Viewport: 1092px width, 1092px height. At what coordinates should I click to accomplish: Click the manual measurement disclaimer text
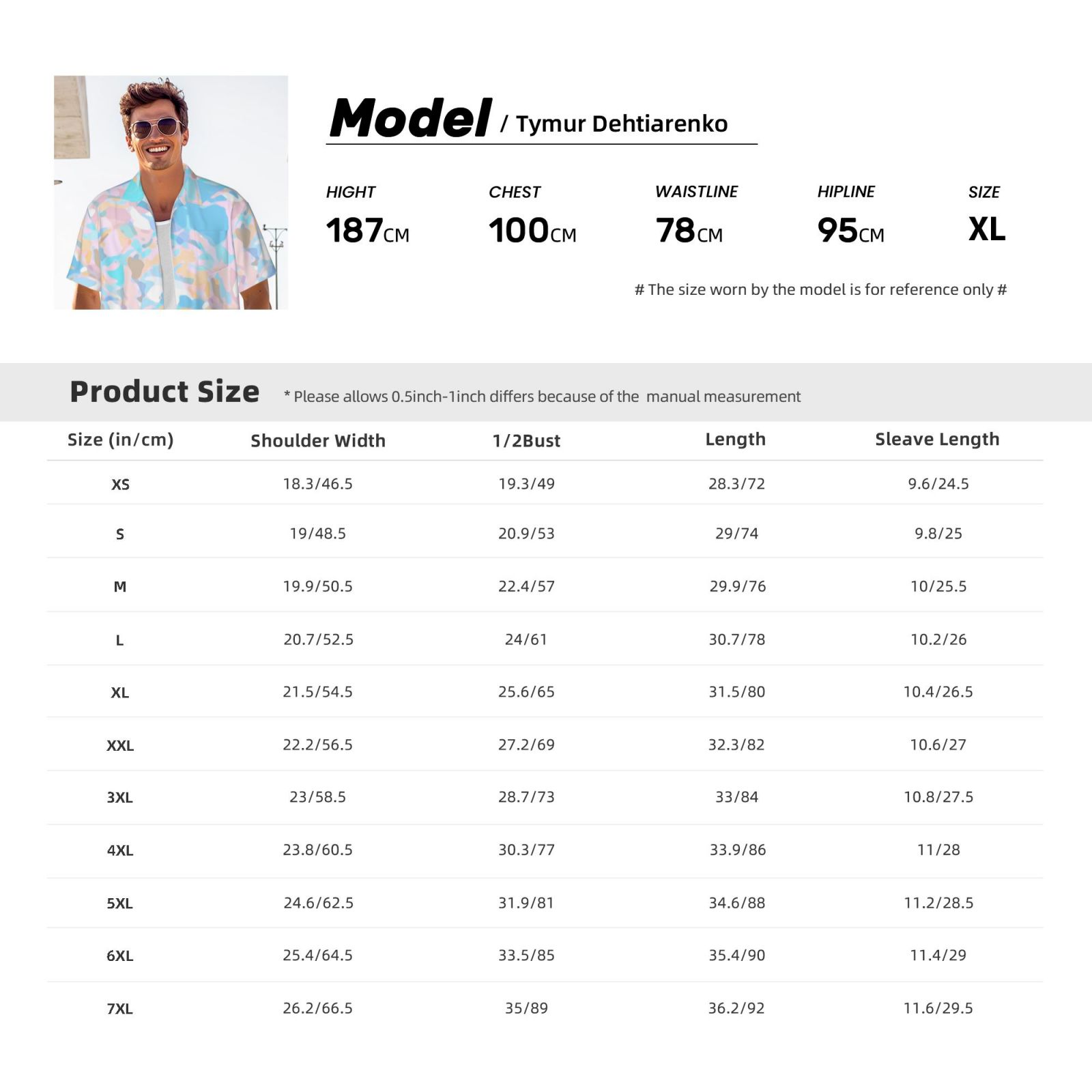pyautogui.click(x=543, y=397)
